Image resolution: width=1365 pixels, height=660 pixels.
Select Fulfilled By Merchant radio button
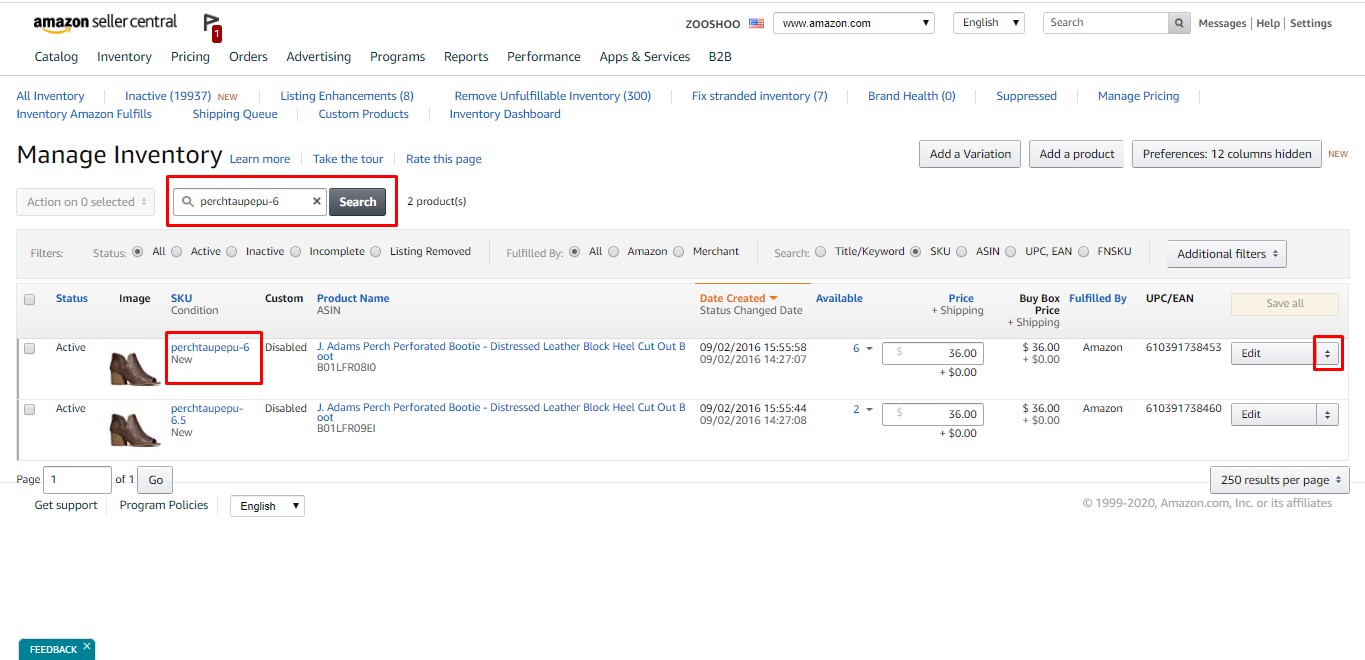click(x=679, y=252)
